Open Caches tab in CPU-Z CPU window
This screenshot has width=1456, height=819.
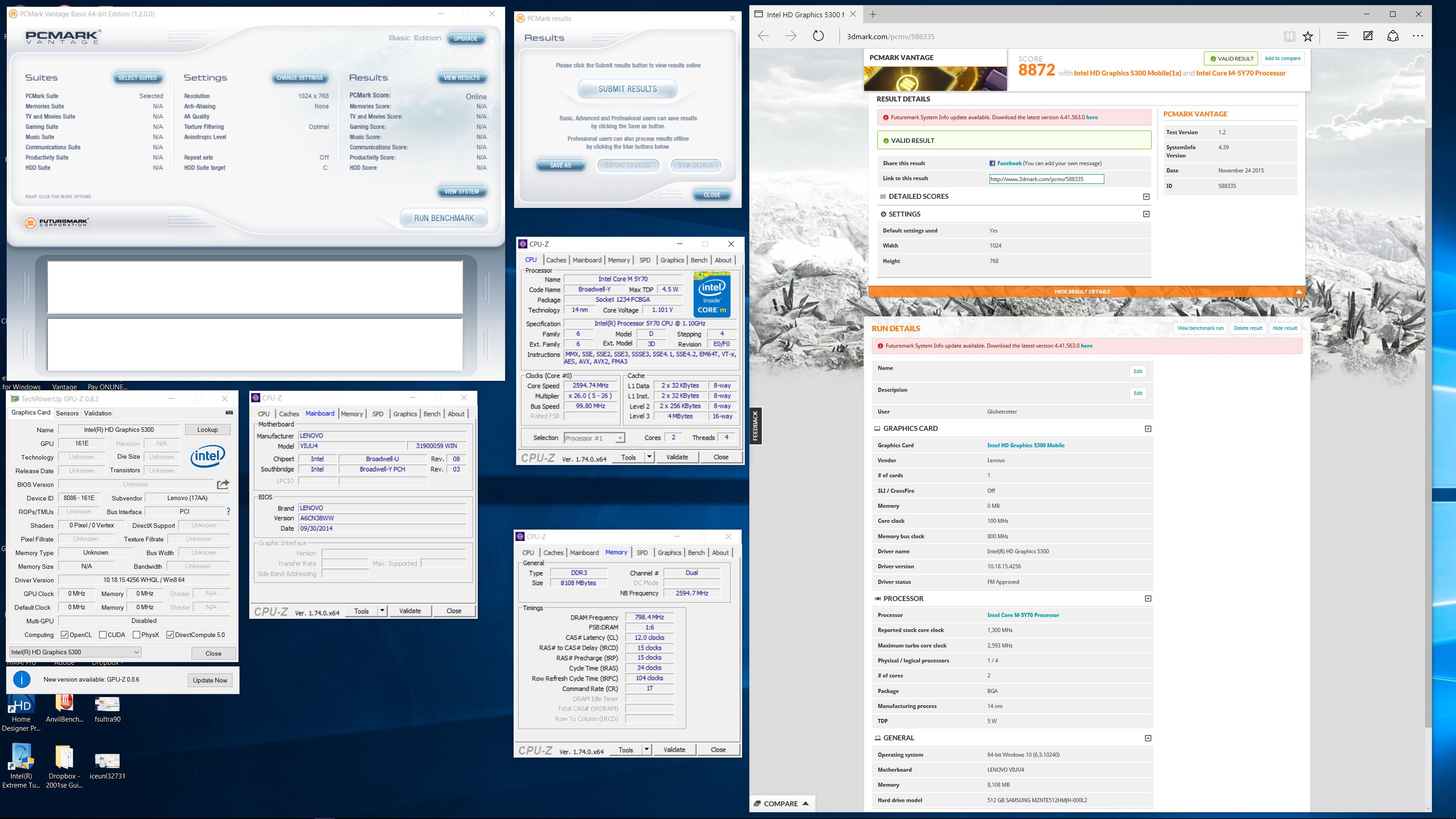(556, 260)
